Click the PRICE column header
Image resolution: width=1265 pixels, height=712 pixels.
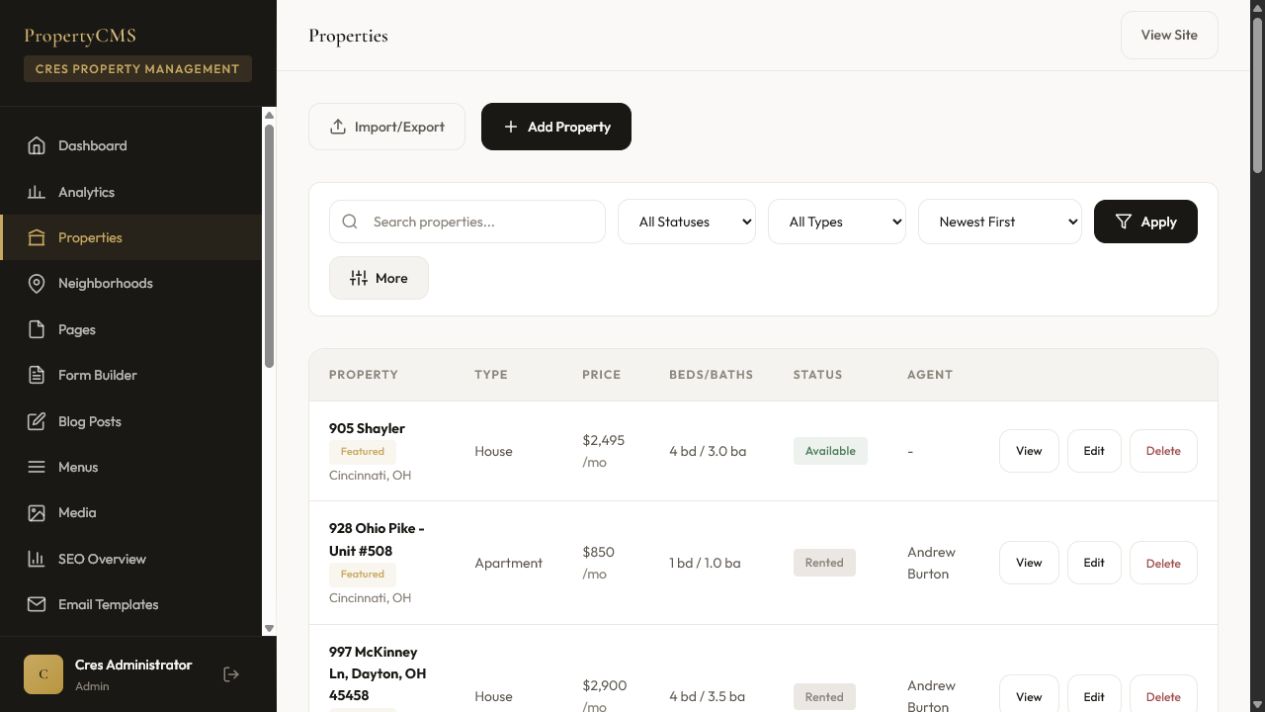(x=601, y=375)
